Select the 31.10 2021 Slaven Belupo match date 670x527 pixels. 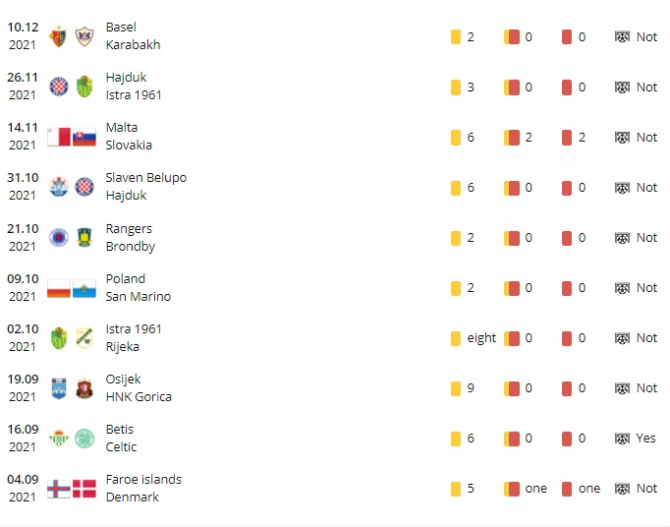(23, 187)
